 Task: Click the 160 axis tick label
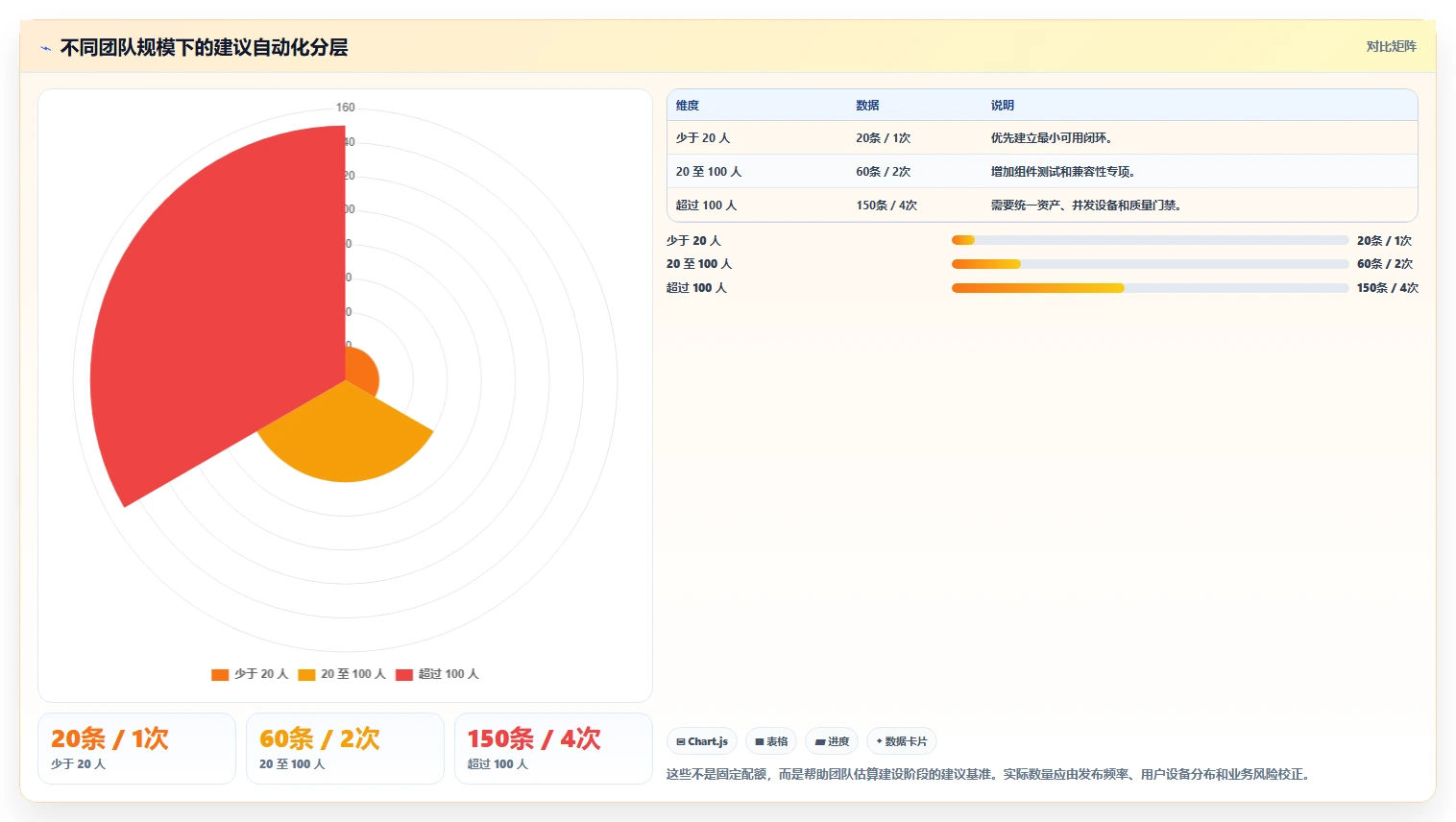pos(346,108)
